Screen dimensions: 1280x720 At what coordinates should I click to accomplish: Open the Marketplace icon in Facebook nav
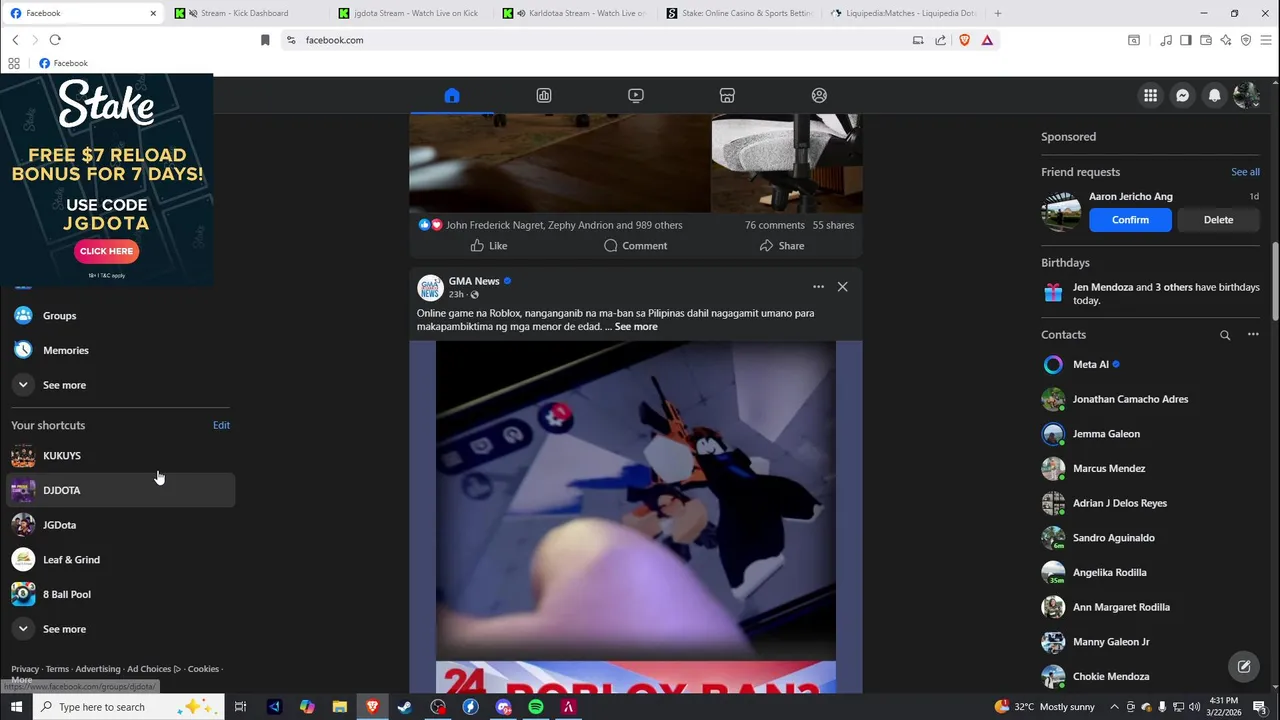coord(727,95)
